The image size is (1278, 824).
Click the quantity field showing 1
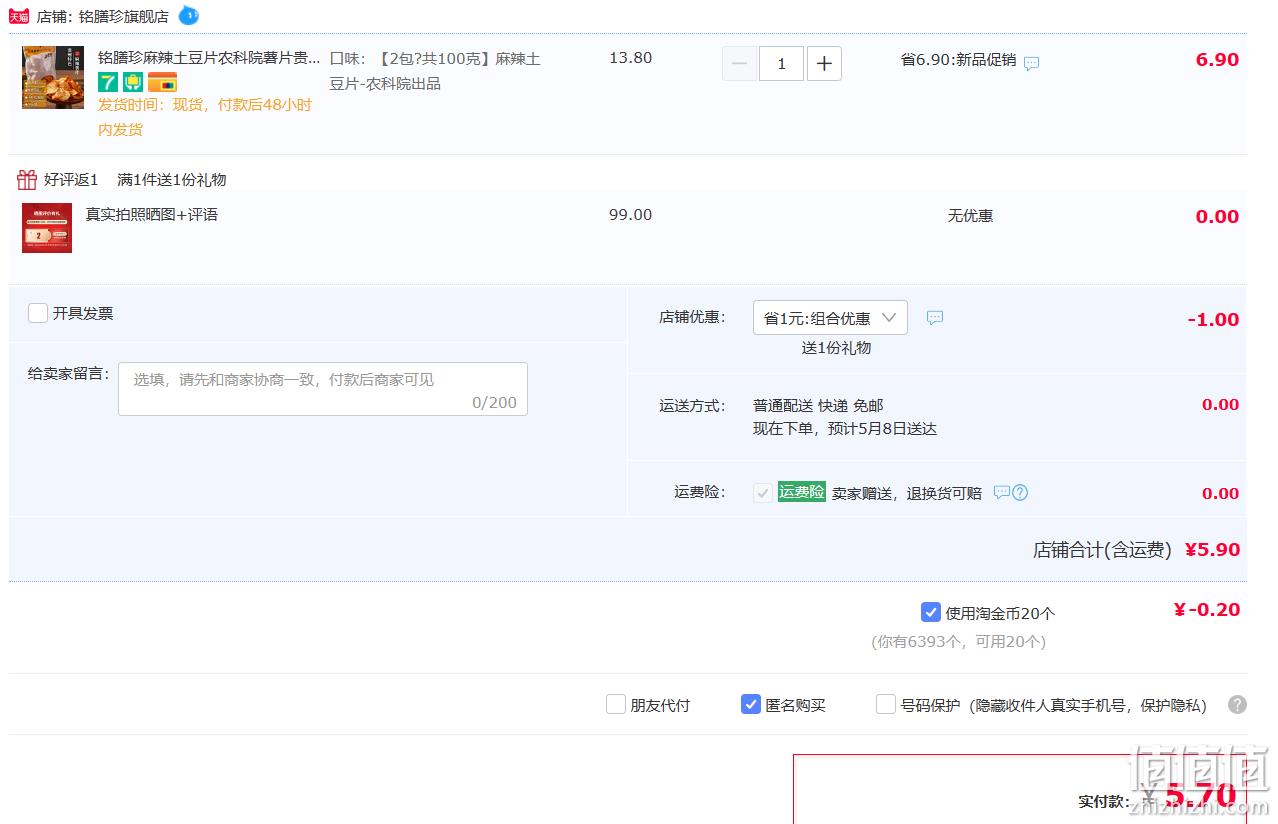(x=781, y=64)
